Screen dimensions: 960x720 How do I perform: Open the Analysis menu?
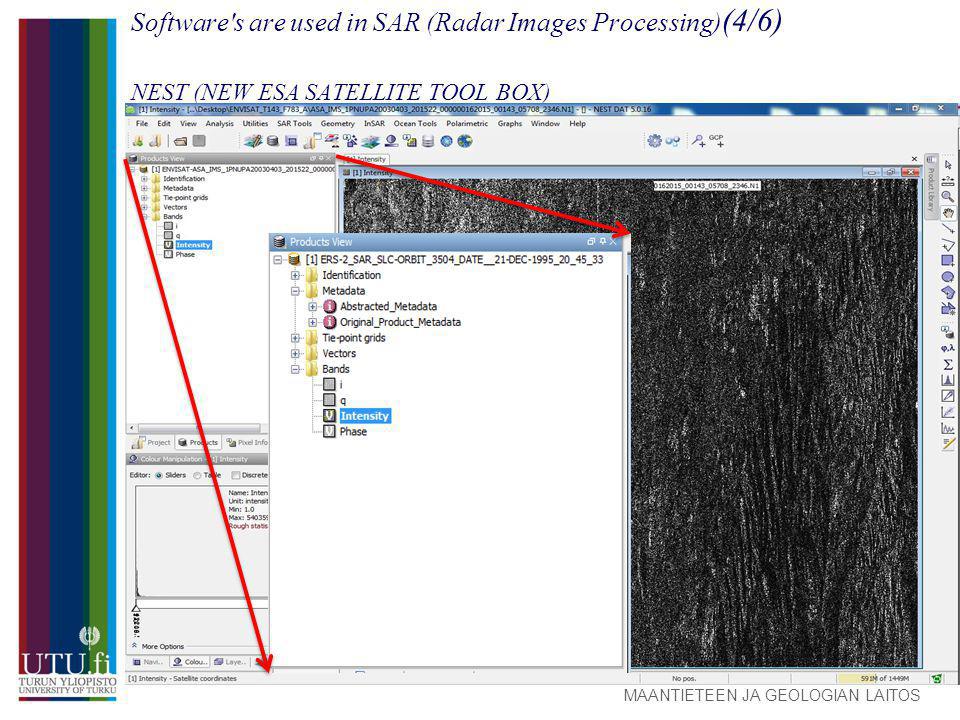coord(219,124)
